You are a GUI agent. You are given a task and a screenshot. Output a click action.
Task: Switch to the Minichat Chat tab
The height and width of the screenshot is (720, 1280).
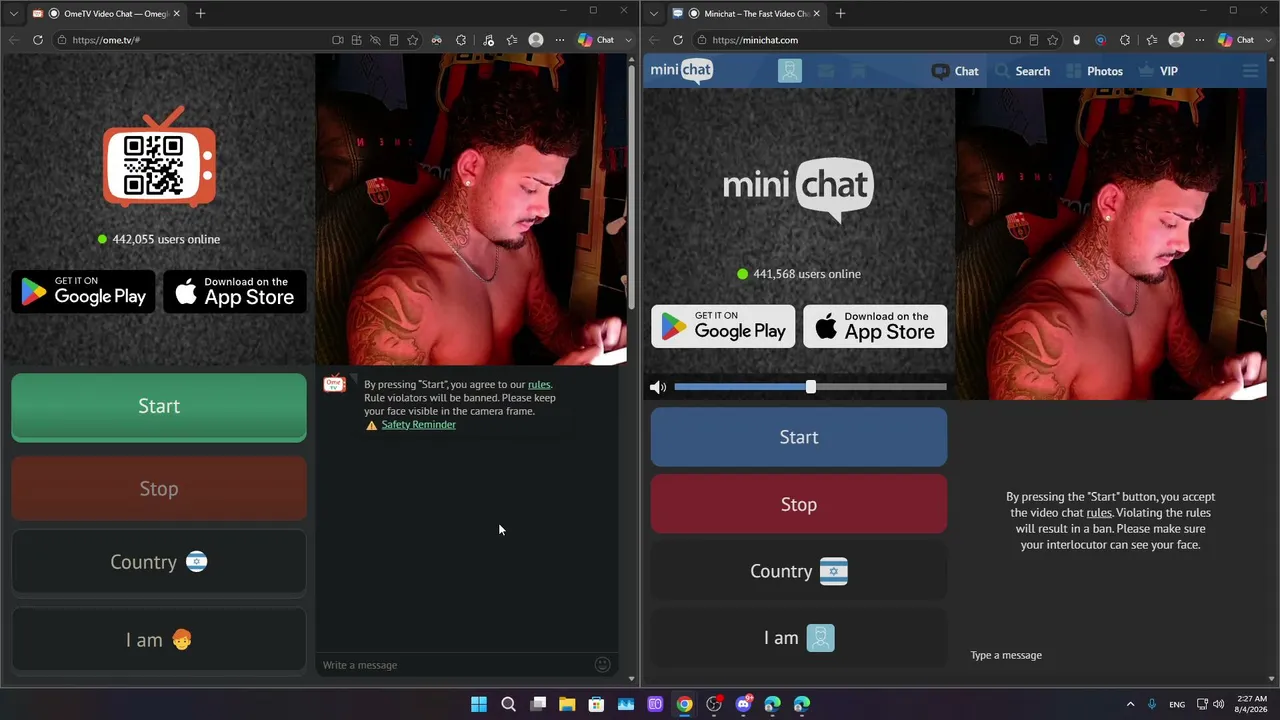(955, 71)
